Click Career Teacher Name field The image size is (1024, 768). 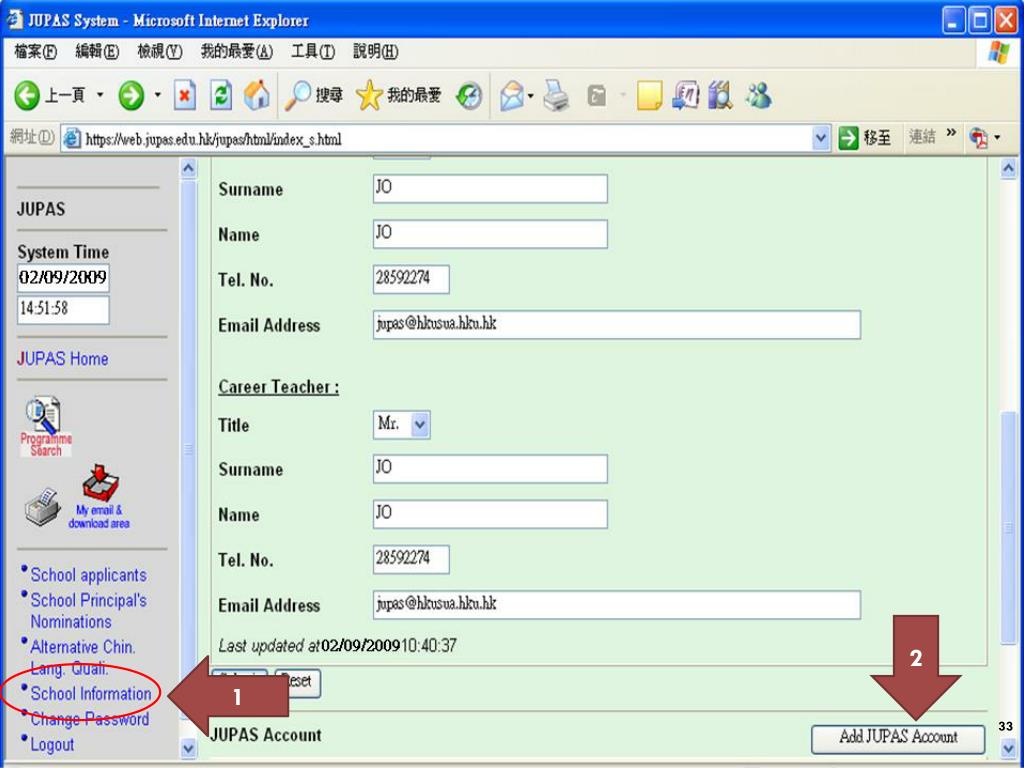click(x=490, y=514)
